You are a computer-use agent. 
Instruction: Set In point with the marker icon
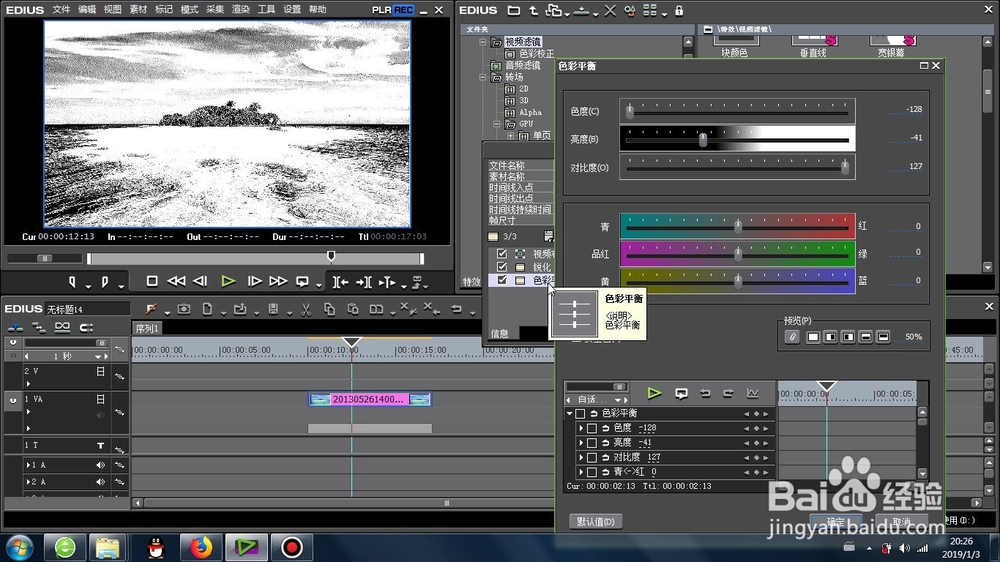pyautogui.click(x=72, y=281)
